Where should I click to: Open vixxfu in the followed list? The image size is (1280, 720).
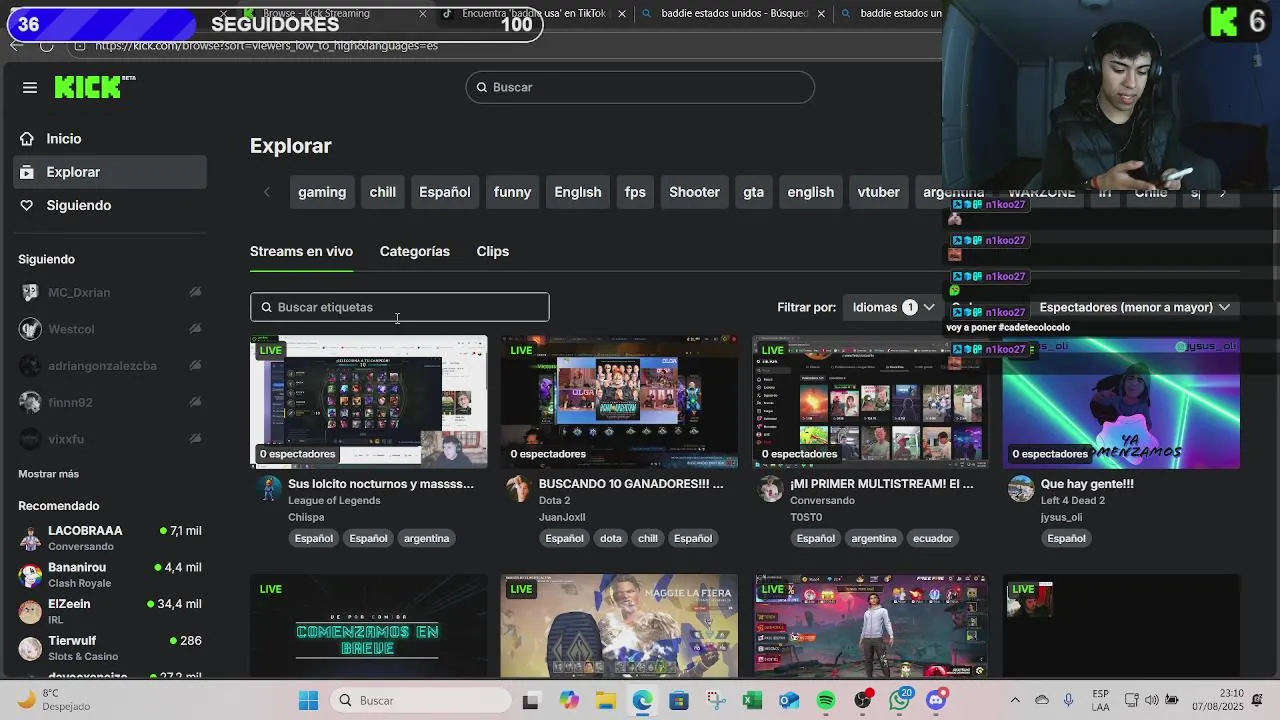pos(110,439)
